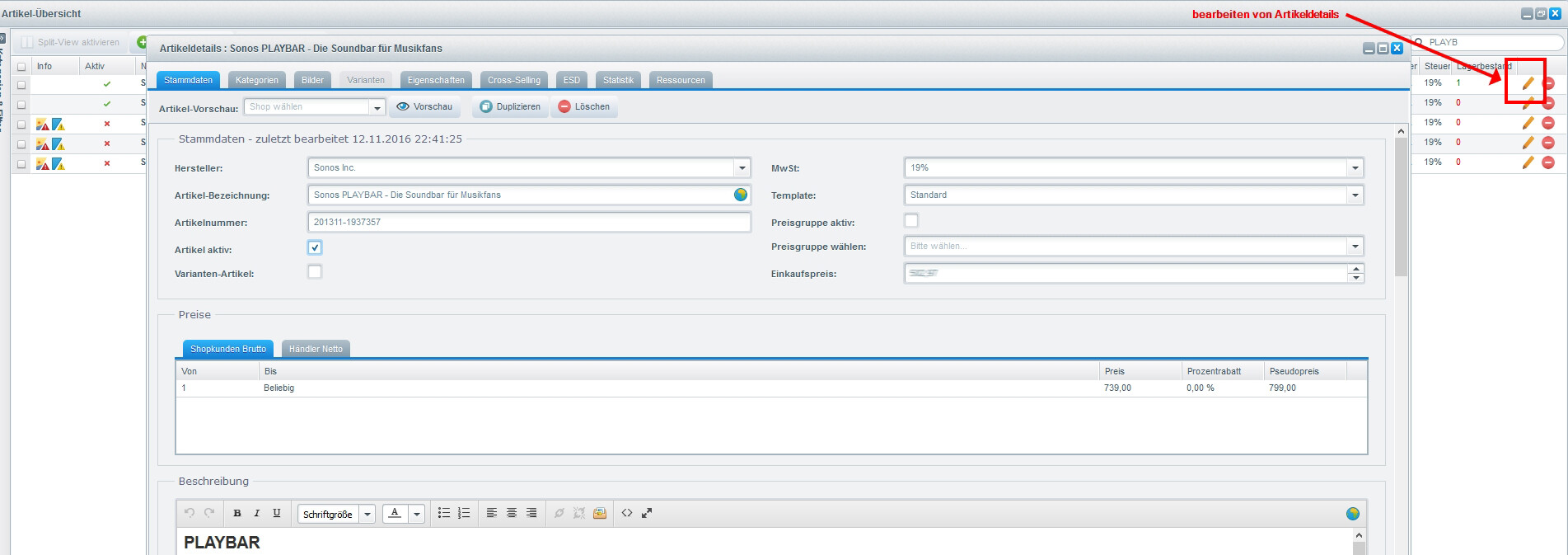Viewport: 1568px width, 555px height.
Task: Remove the link in the description editor
Action: point(579,513)
